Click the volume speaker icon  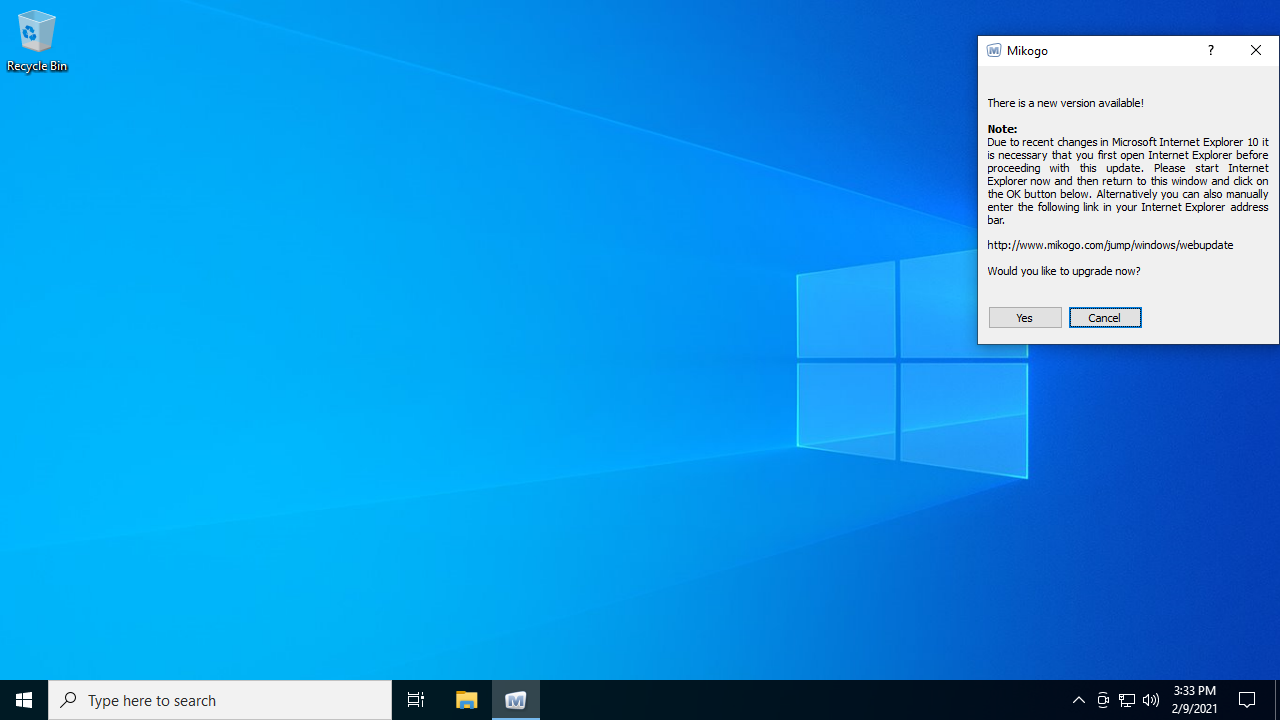click(1151, 700)
